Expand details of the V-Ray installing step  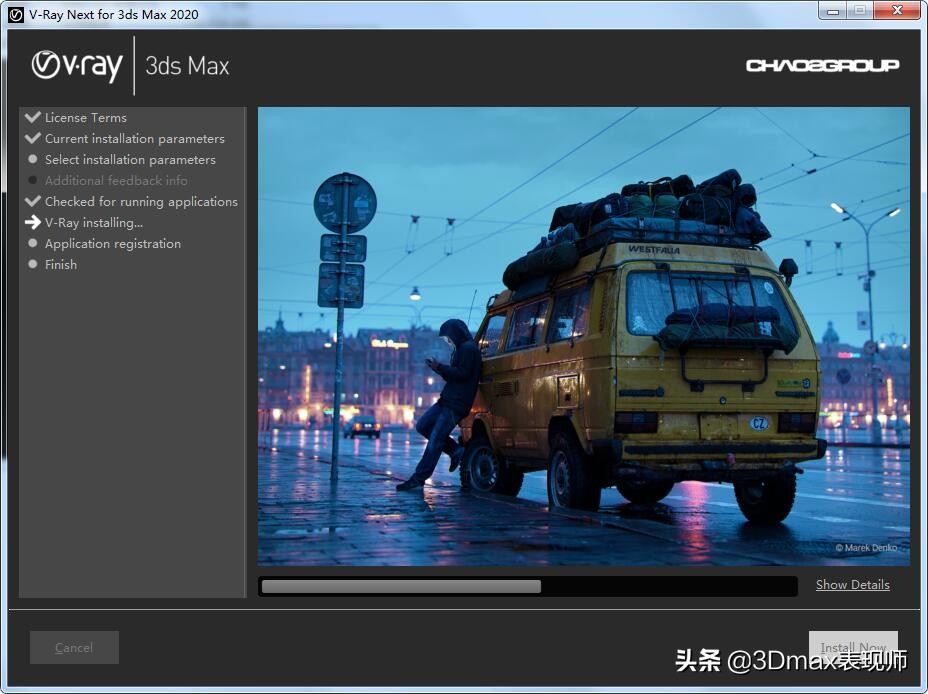tap(94, 222)
